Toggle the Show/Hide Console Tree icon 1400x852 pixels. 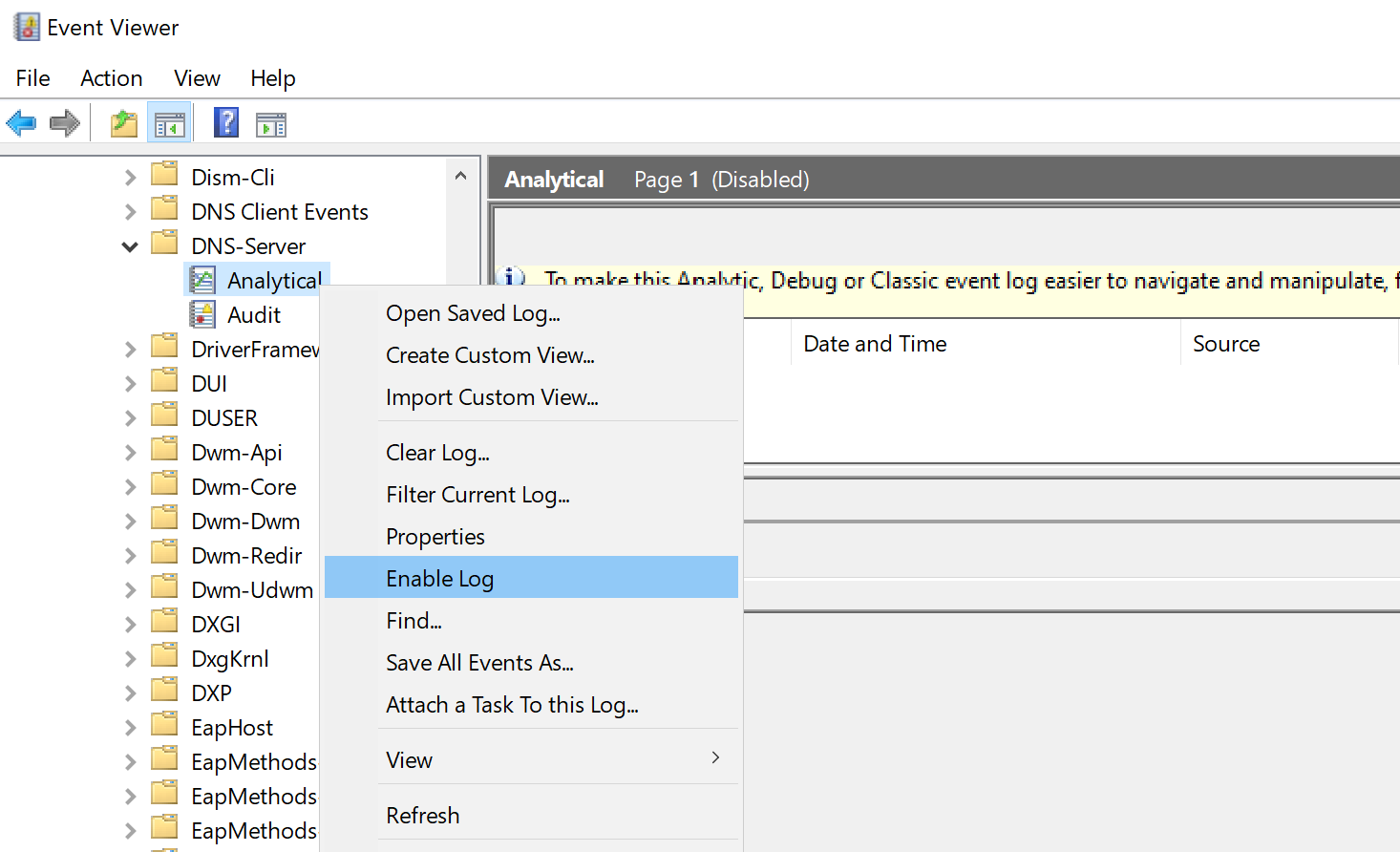(169, 124)
